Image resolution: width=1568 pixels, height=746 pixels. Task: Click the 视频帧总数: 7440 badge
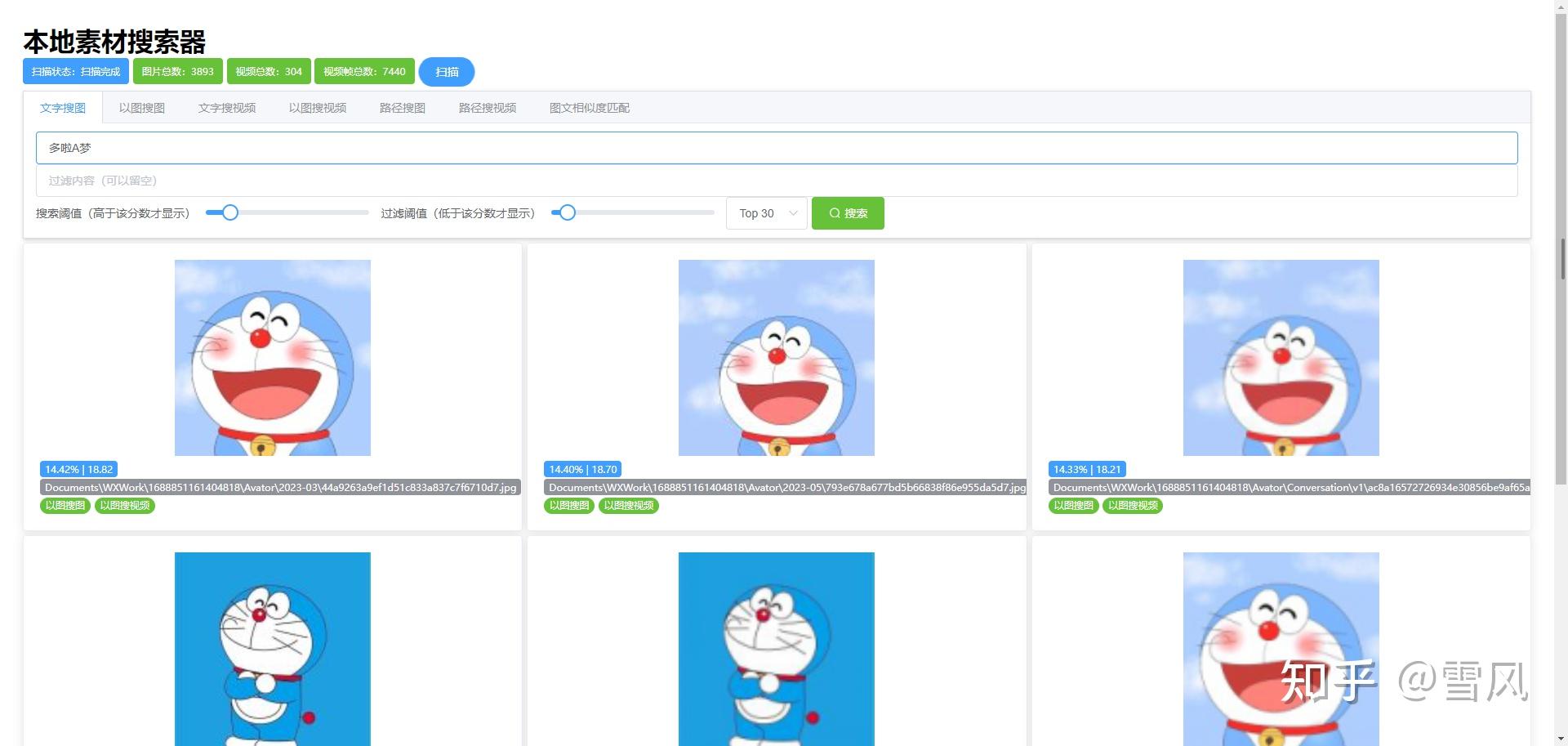point(364,72)
